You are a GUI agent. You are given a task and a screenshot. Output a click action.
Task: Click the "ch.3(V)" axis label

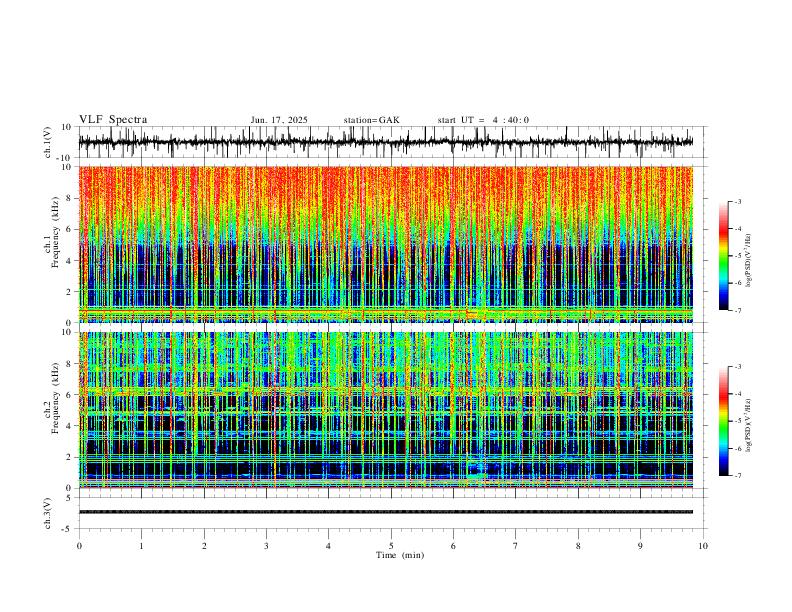click(x=48, y=513)
